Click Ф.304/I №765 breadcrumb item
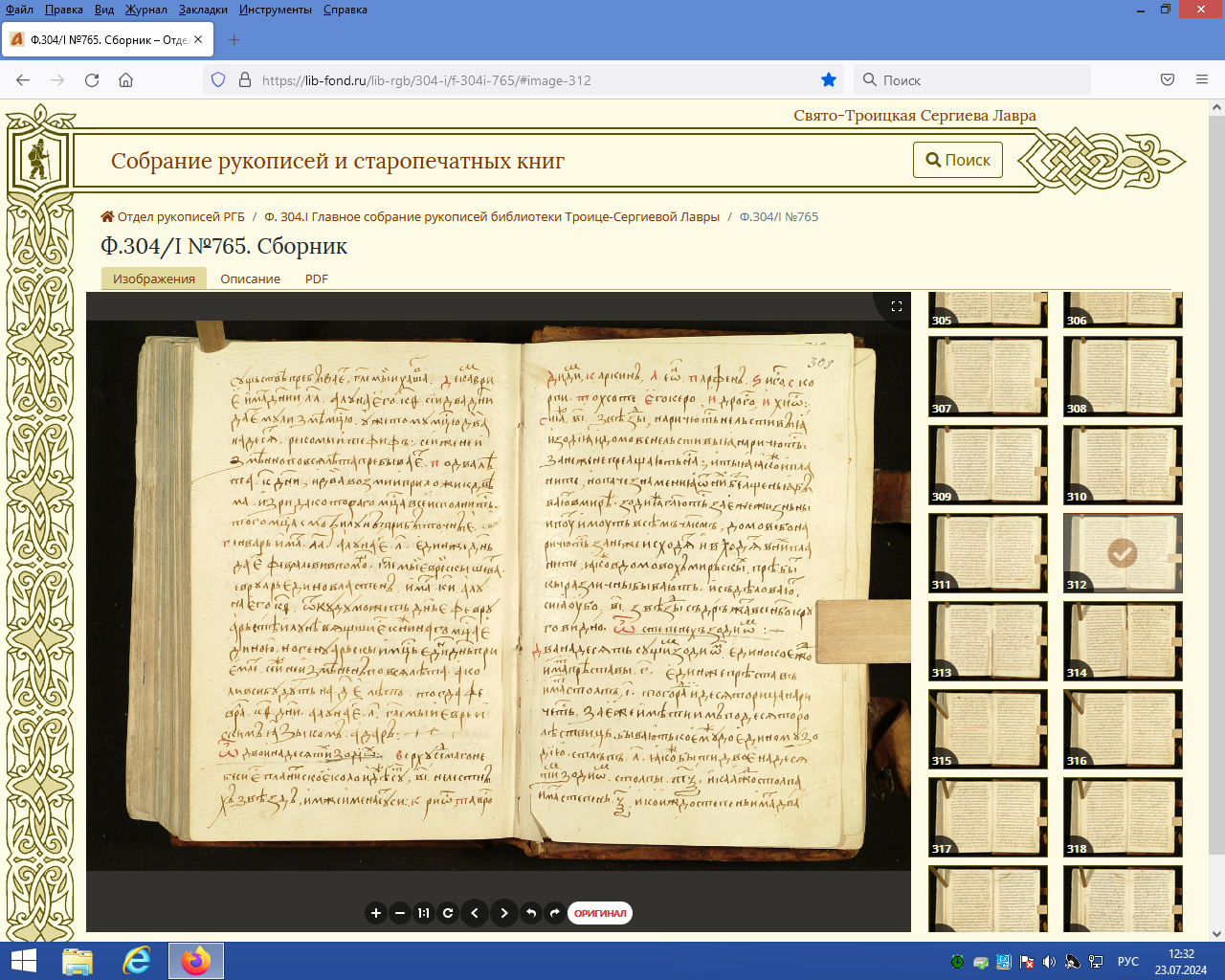 point(779,217)
